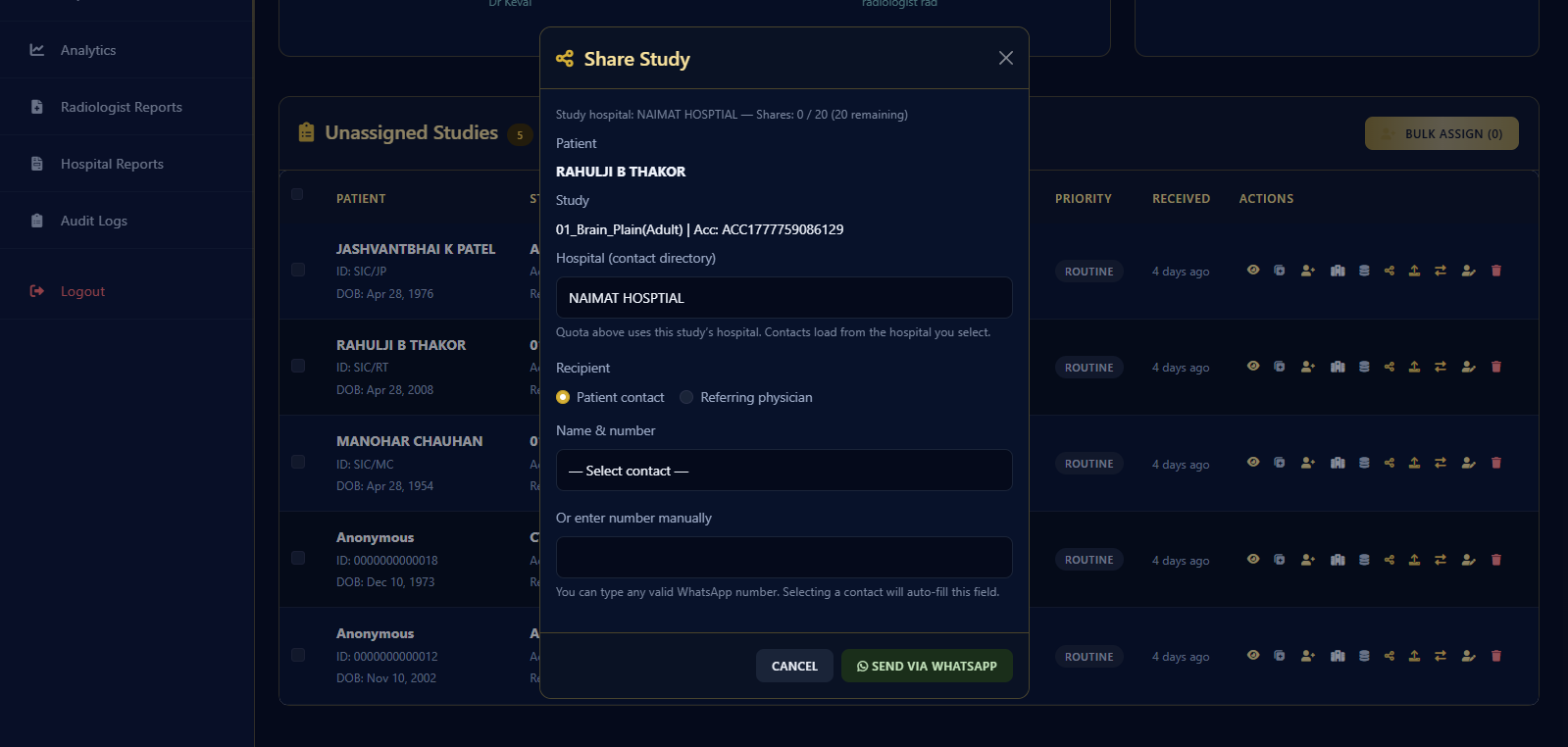Image resolution: width=1568 pixels, height=747 pixels.
Task: Click database icon in JASHVANTBHAI K PATEL row
Action: 1364,271
